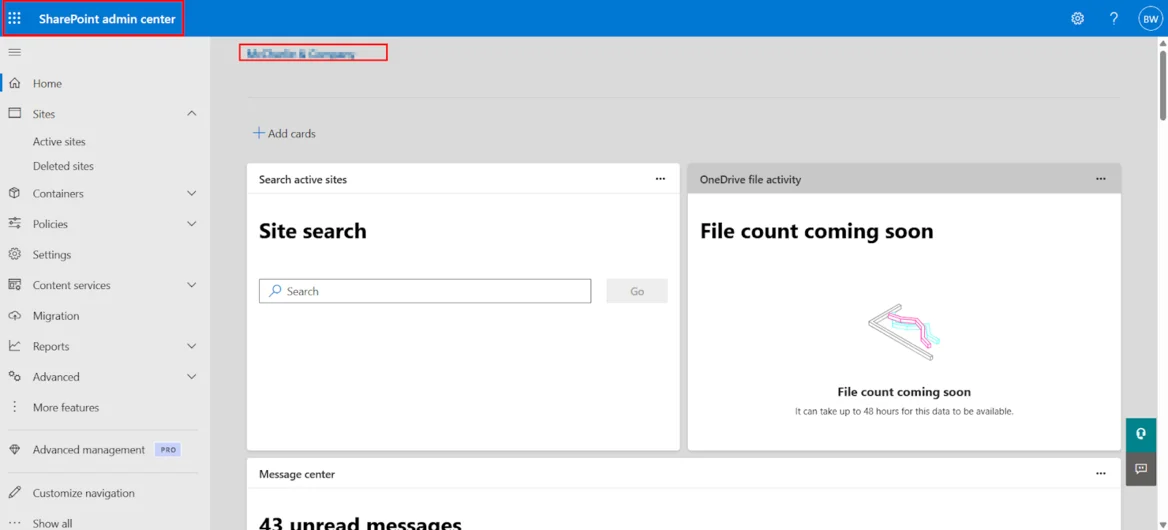Click File count coming soon heading
This screenshot has width=1168, height=530.
click(x=816, y=231)
